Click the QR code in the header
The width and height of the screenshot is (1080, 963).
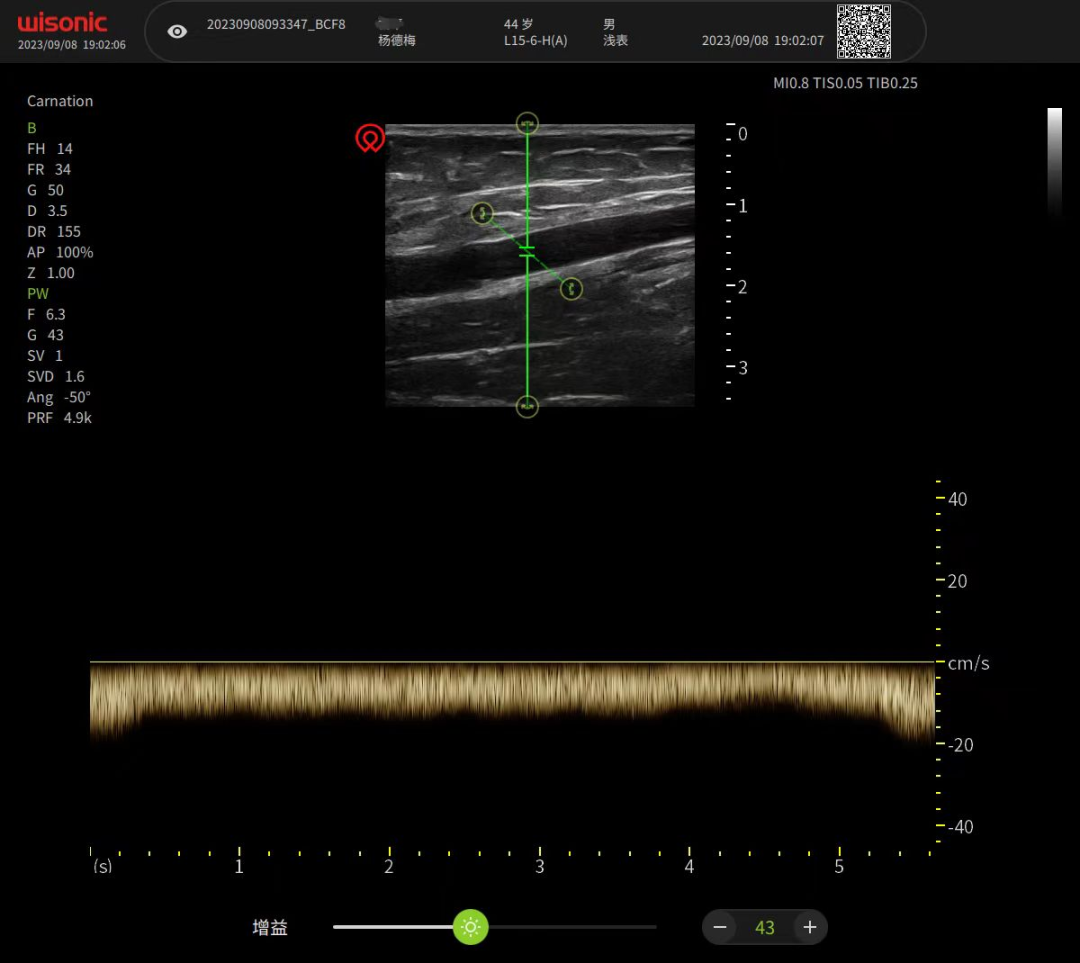[863, 32]
